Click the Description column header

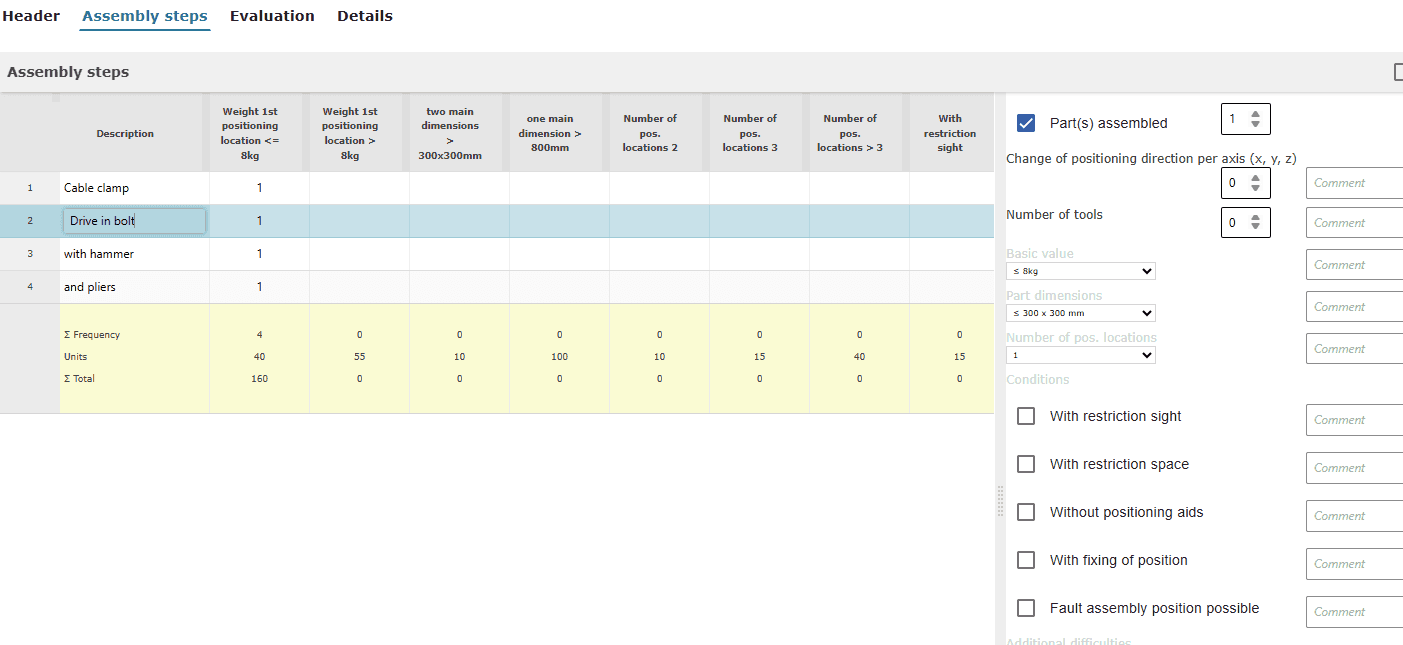(125, 133)
